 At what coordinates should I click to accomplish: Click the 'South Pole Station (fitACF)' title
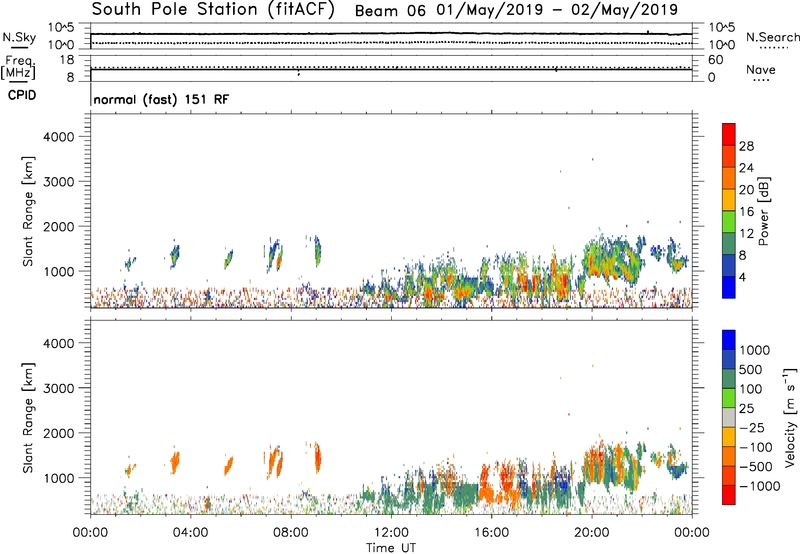(213, 9)
